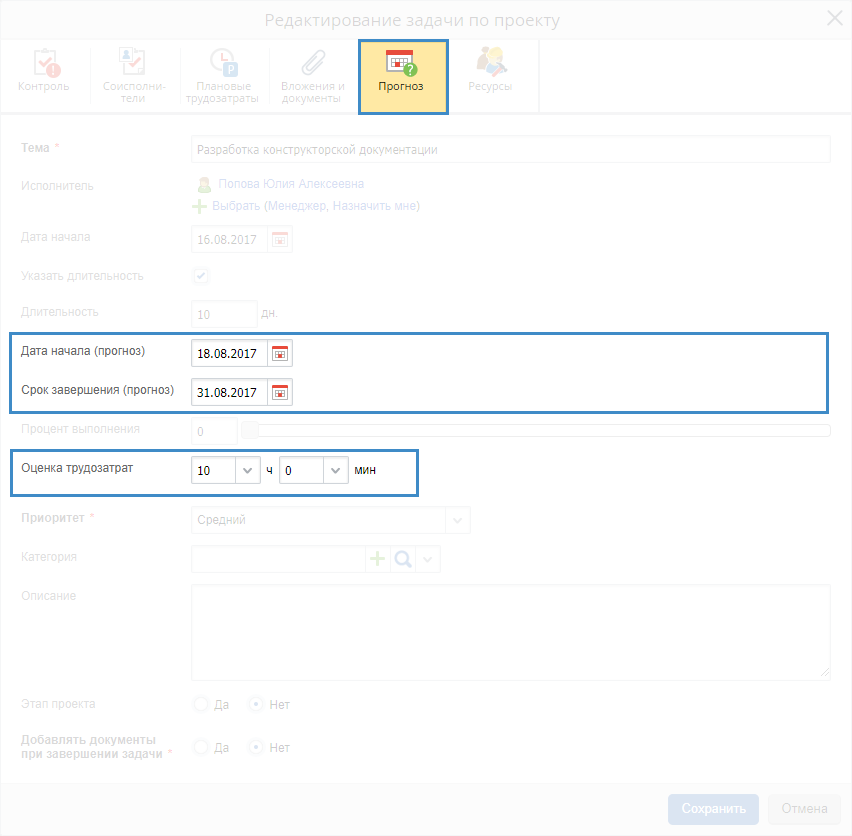This screenshot has width=852, height=836.
Task: Toggle the Указать длительность checkbox
Action: click(201, 276)
